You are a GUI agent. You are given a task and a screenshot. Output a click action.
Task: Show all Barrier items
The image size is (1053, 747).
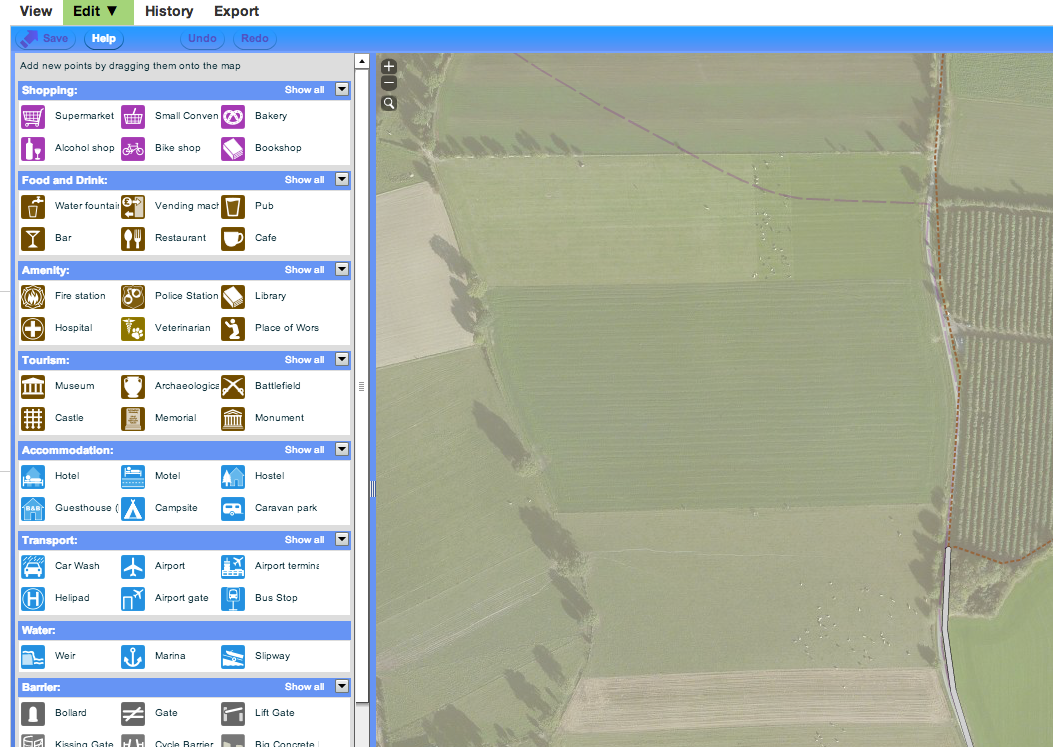[x=304, y=687]
